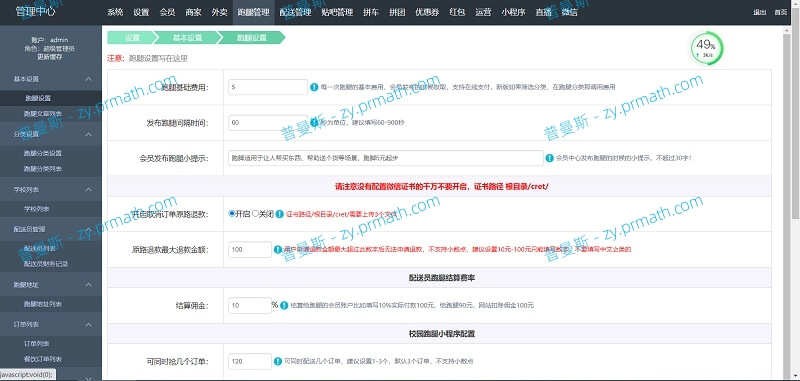Focus the 可同时抢几个订单 input field

tap(250, 362)
